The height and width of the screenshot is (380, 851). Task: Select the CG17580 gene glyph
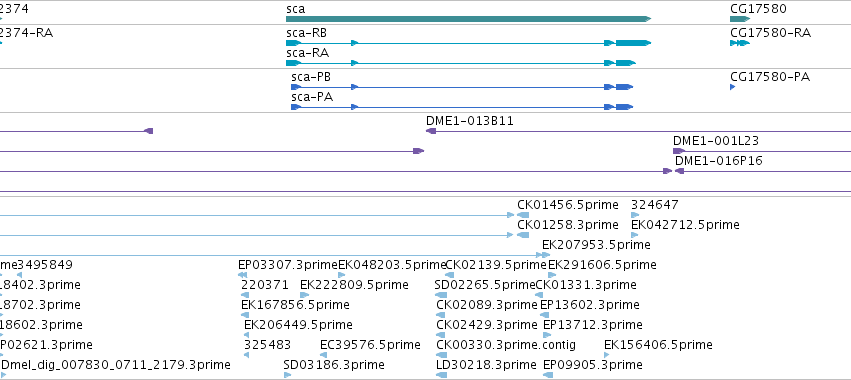click(740, 19)
